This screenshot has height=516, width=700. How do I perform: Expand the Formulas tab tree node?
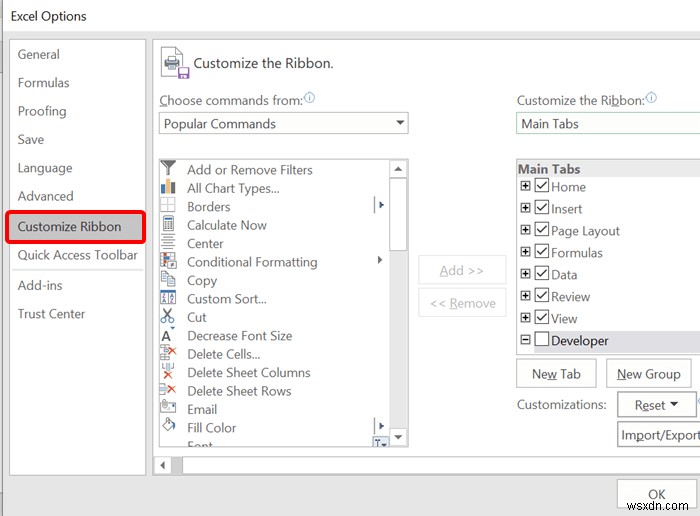click(x=525, y=251)
